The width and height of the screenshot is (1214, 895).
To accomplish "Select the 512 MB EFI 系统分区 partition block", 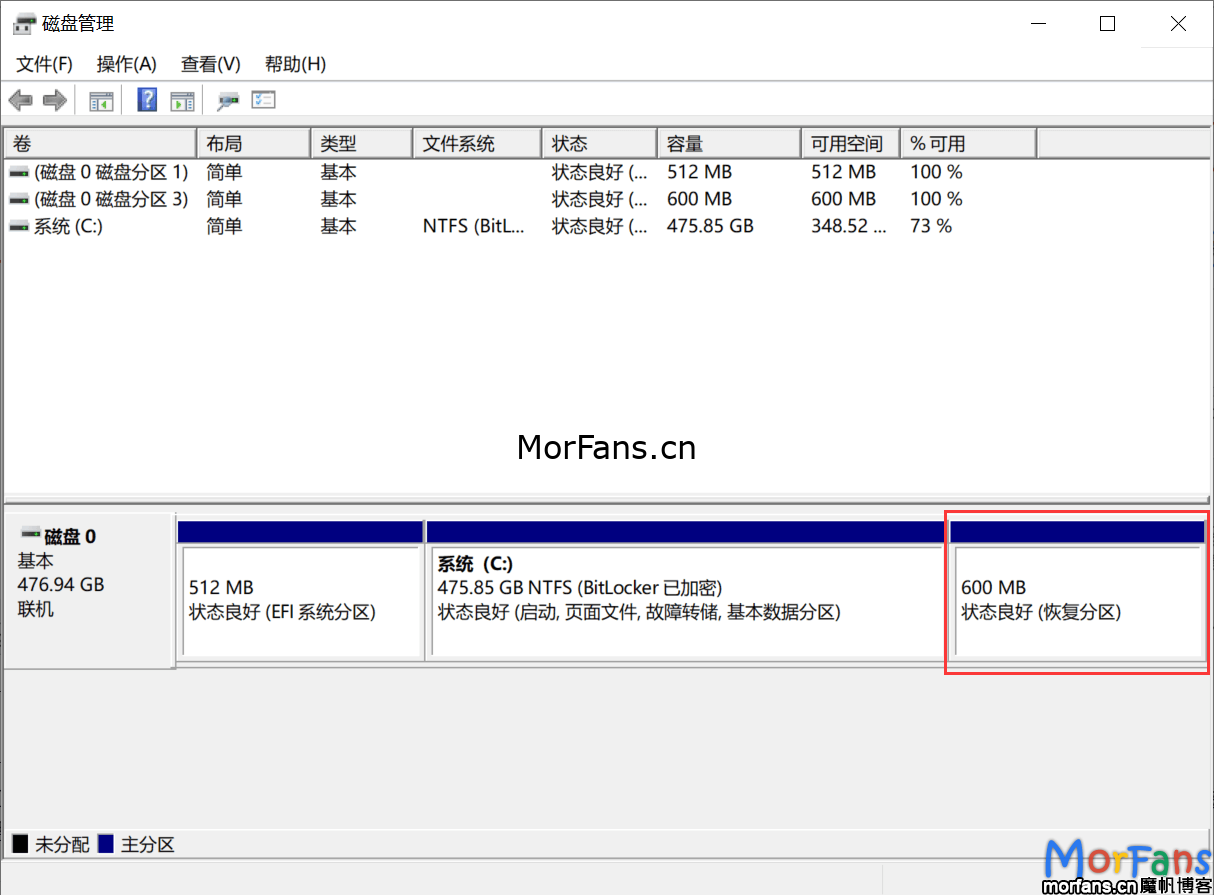I will pos(300,590).
